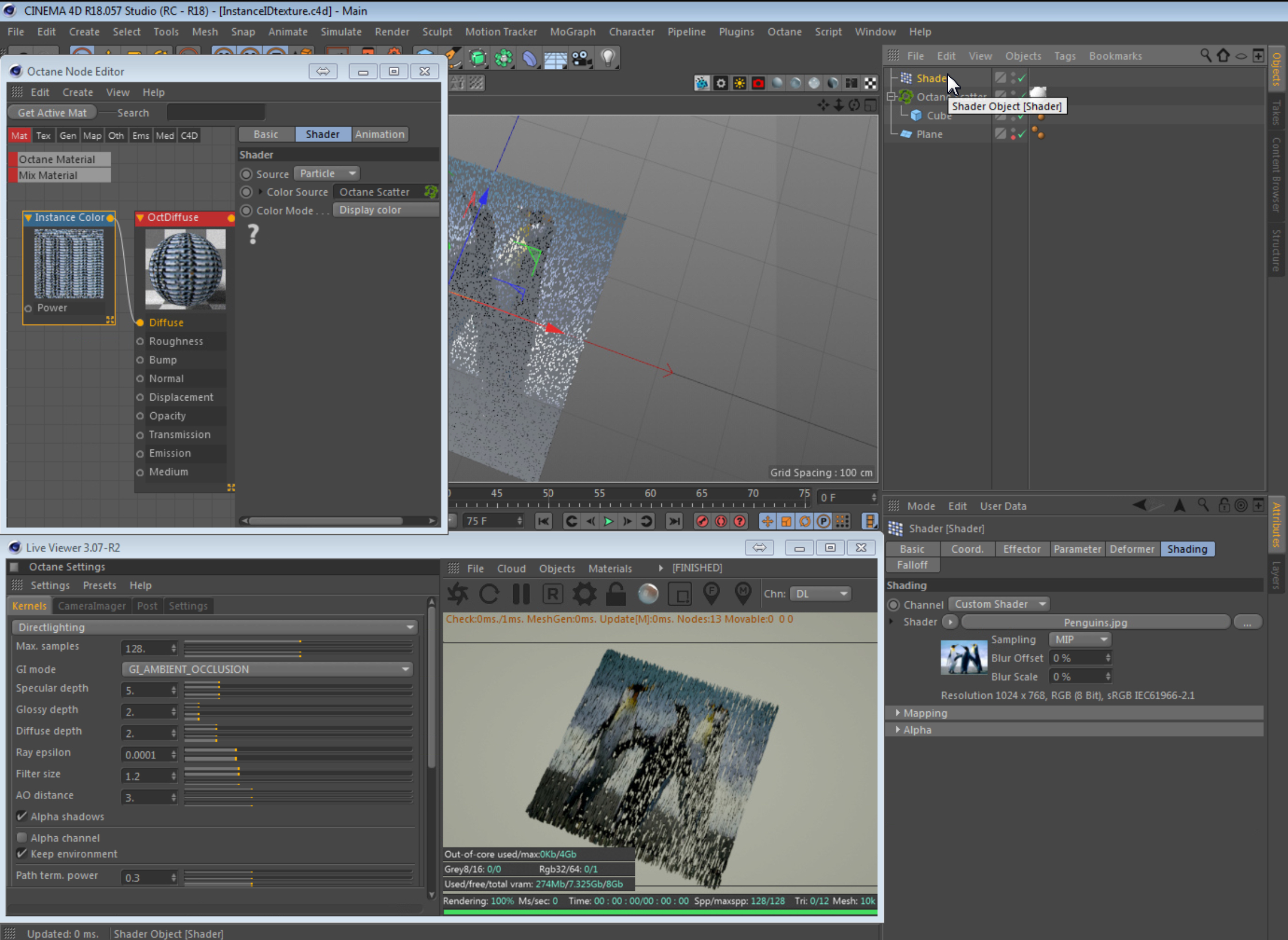The image size is (1288, 940).
Task: Click the Light bulb object icon
Action: tap(608, 57)
